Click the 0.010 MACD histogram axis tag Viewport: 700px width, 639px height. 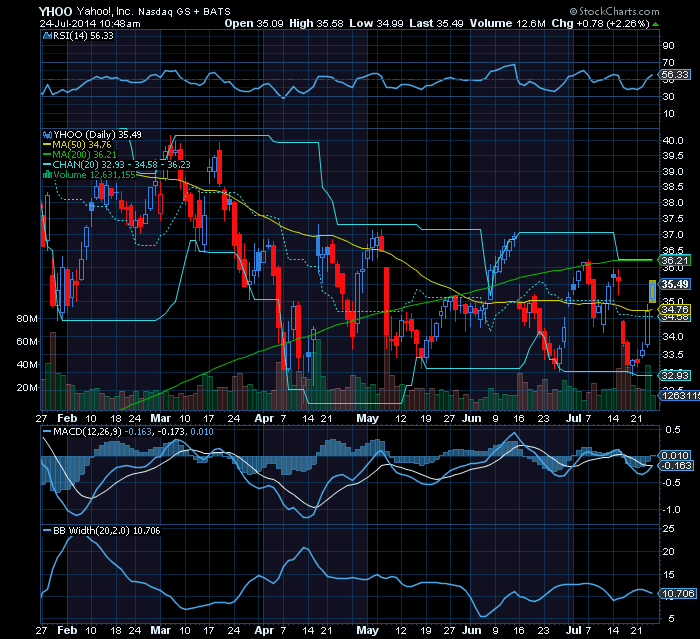[x=675, y=455]
